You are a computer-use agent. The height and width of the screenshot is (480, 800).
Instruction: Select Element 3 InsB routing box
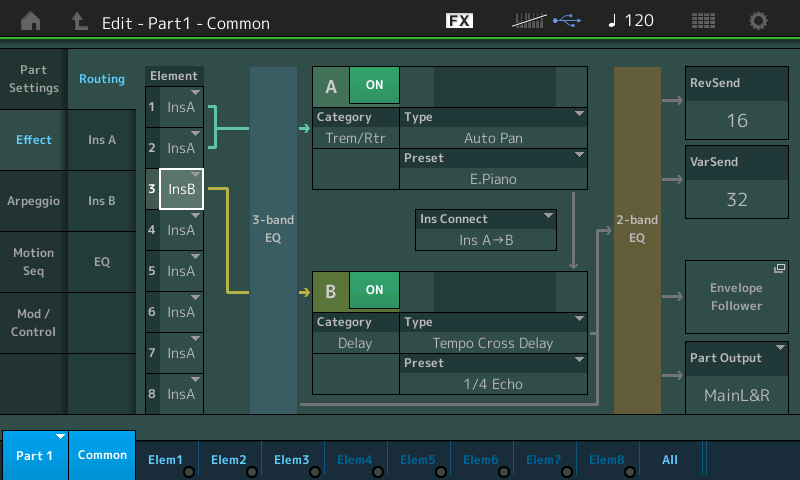(181, 188)
